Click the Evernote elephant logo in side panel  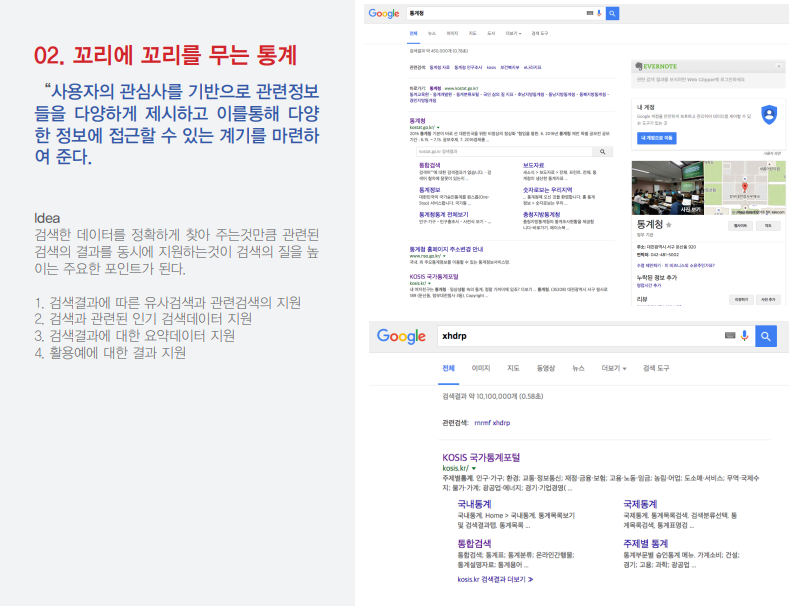click(638, 66)
